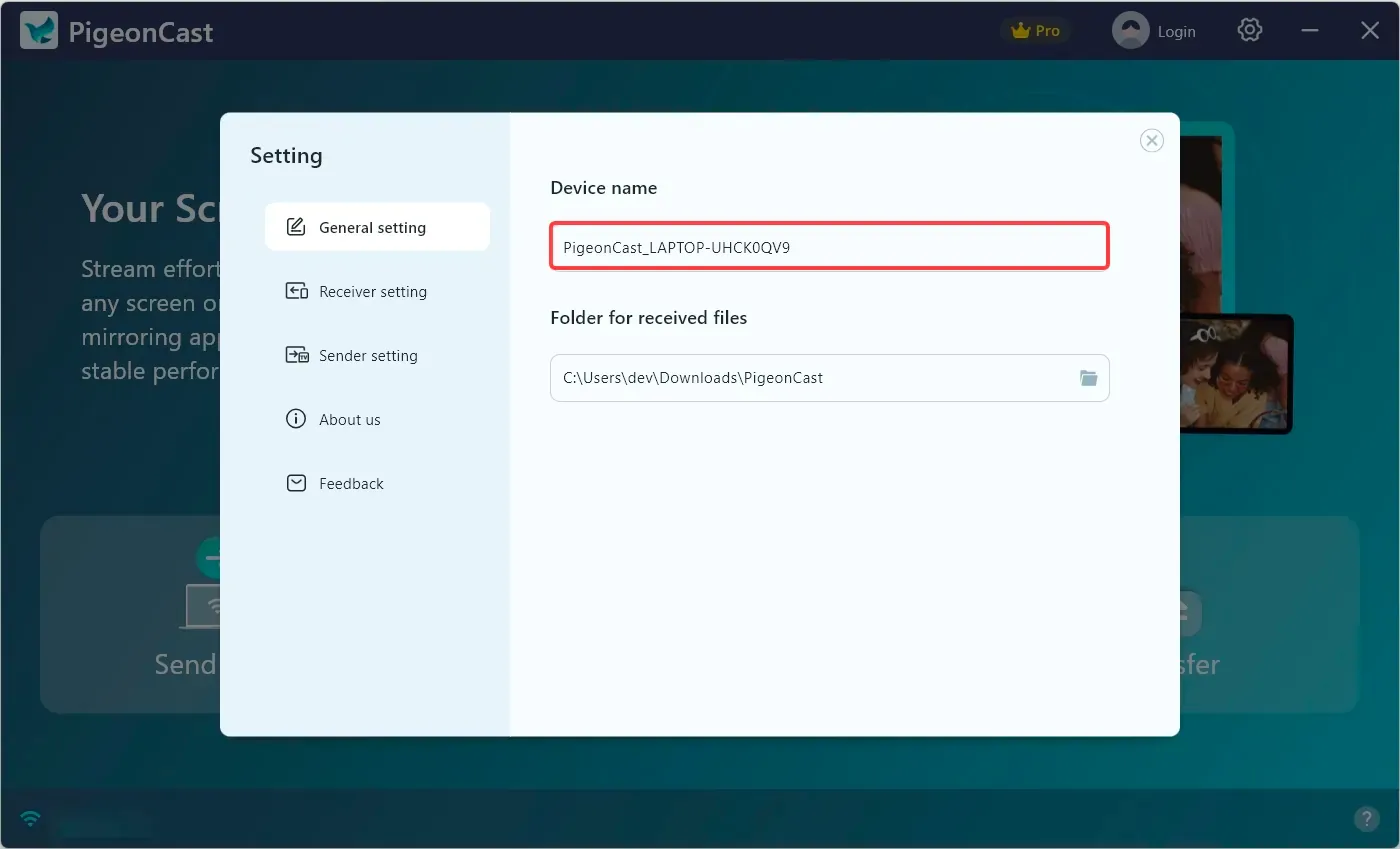Screen dimensions: 1400x849
Task: Minimize the PigeonCast window
Action: tap(1309, 31)
